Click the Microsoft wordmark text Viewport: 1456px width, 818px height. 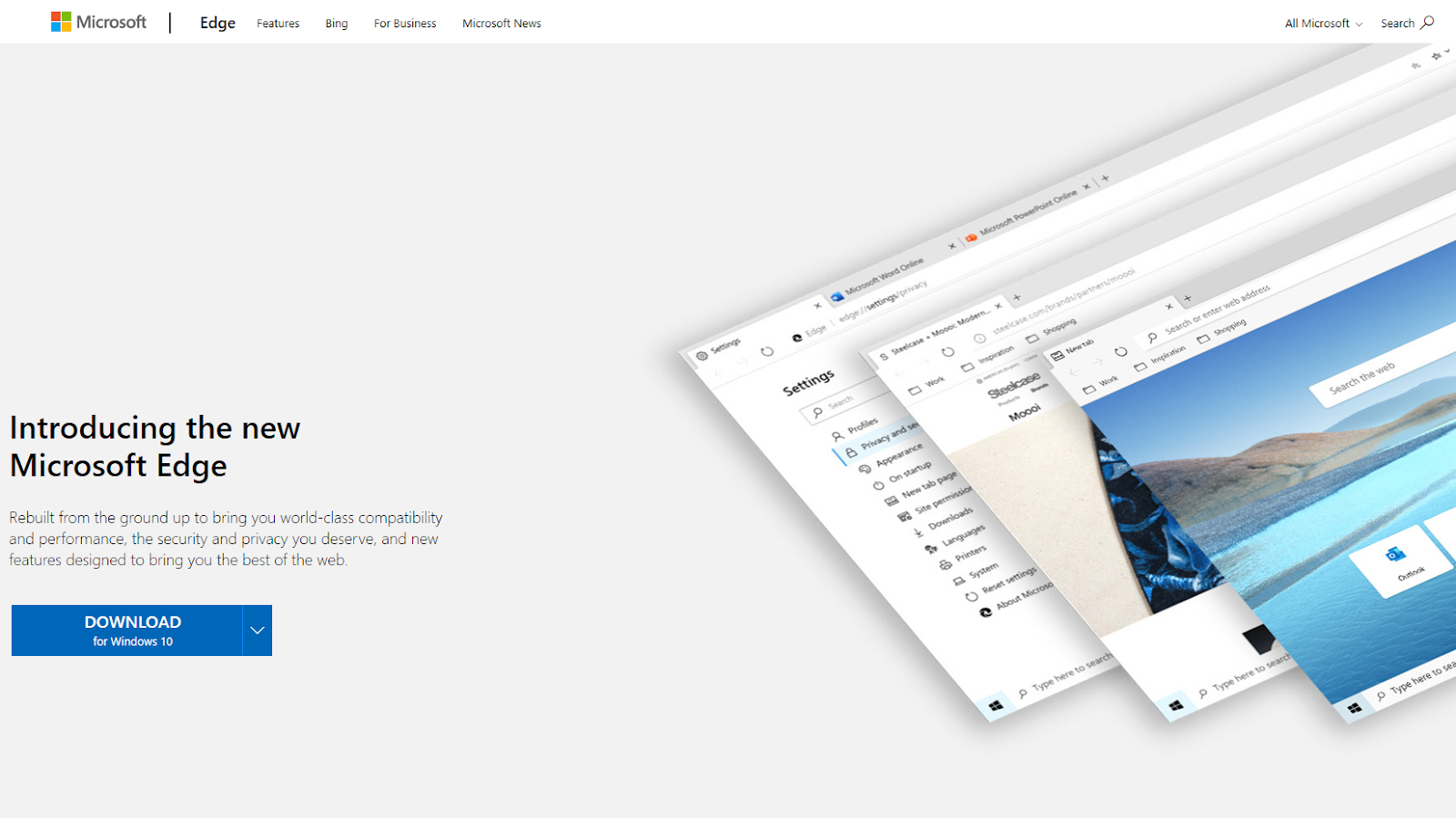pyautogui.click(x=111, y=22)
